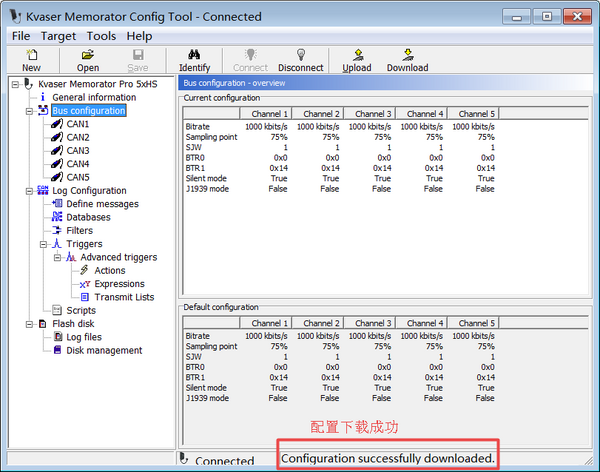Select the Scripts tree label

81,310
